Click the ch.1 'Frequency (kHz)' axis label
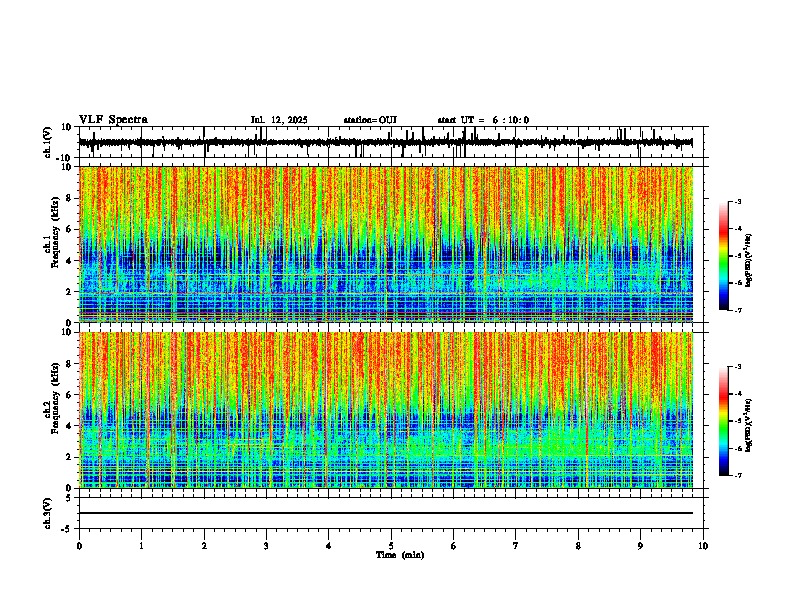792x612 pixels. 55,232
